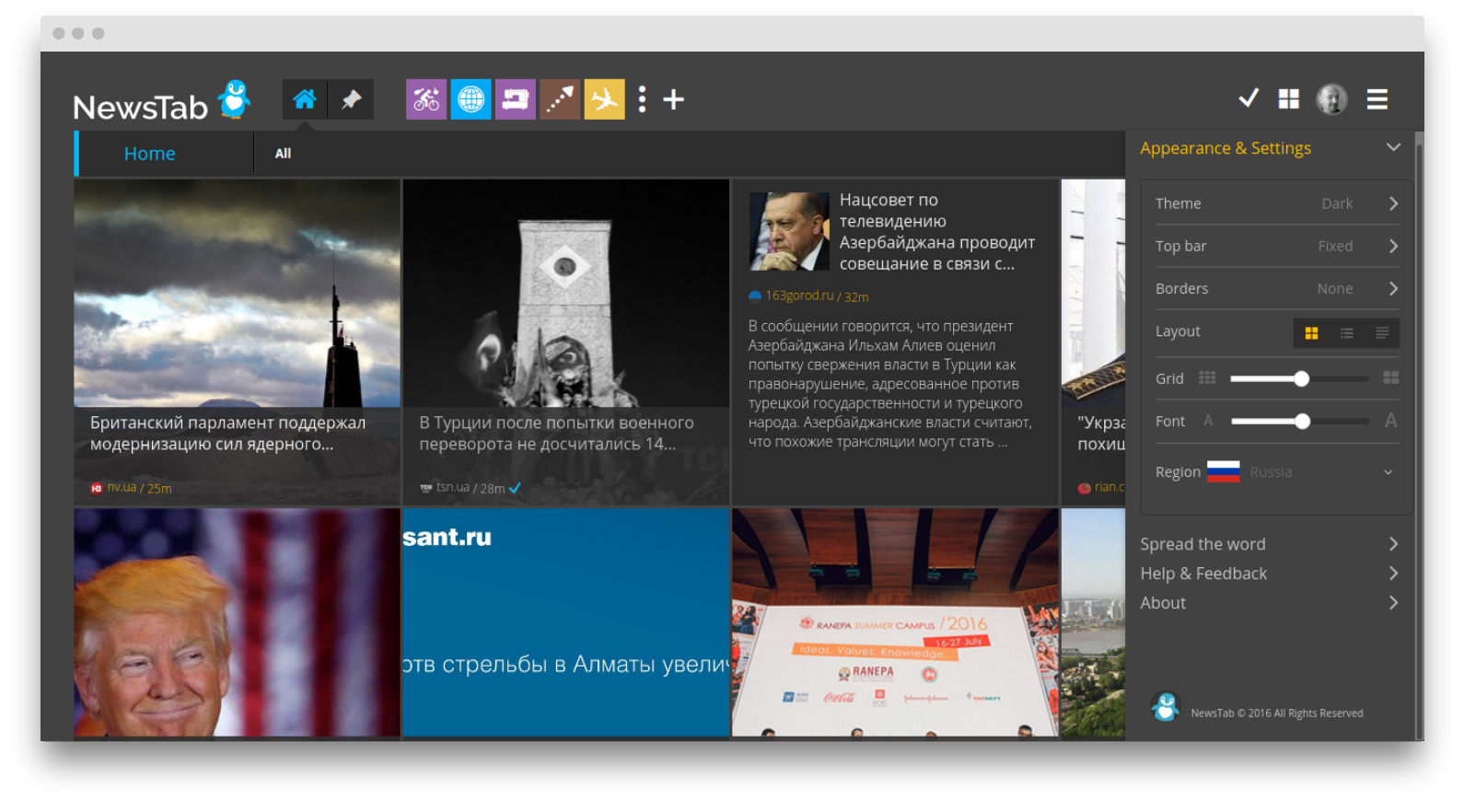Image resolution: width=1464 pixels, height=812 pixels.
Task: Select list layout option
Action: pos(1346,333)
